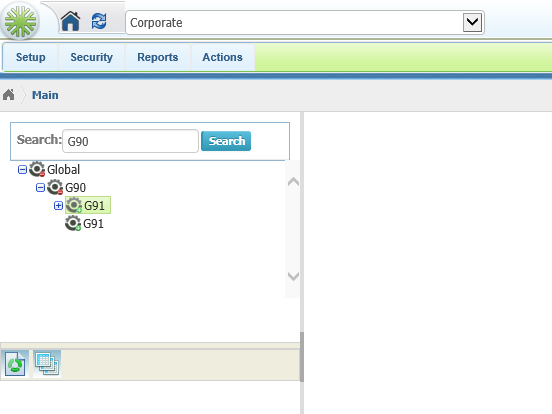Open the Setup tab
This screenshot has height=414, width=552.
pyautogui.click(x=31, y=57)
